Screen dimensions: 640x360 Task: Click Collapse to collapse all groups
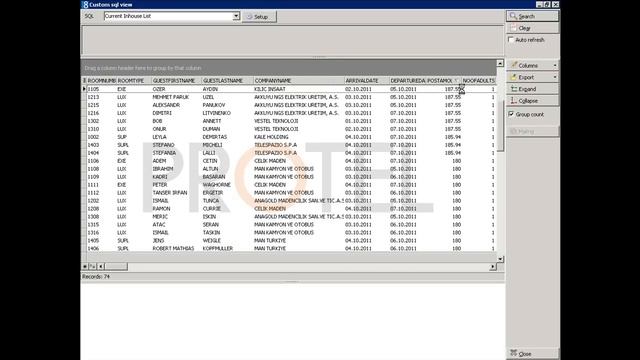(x=532, y=101)
